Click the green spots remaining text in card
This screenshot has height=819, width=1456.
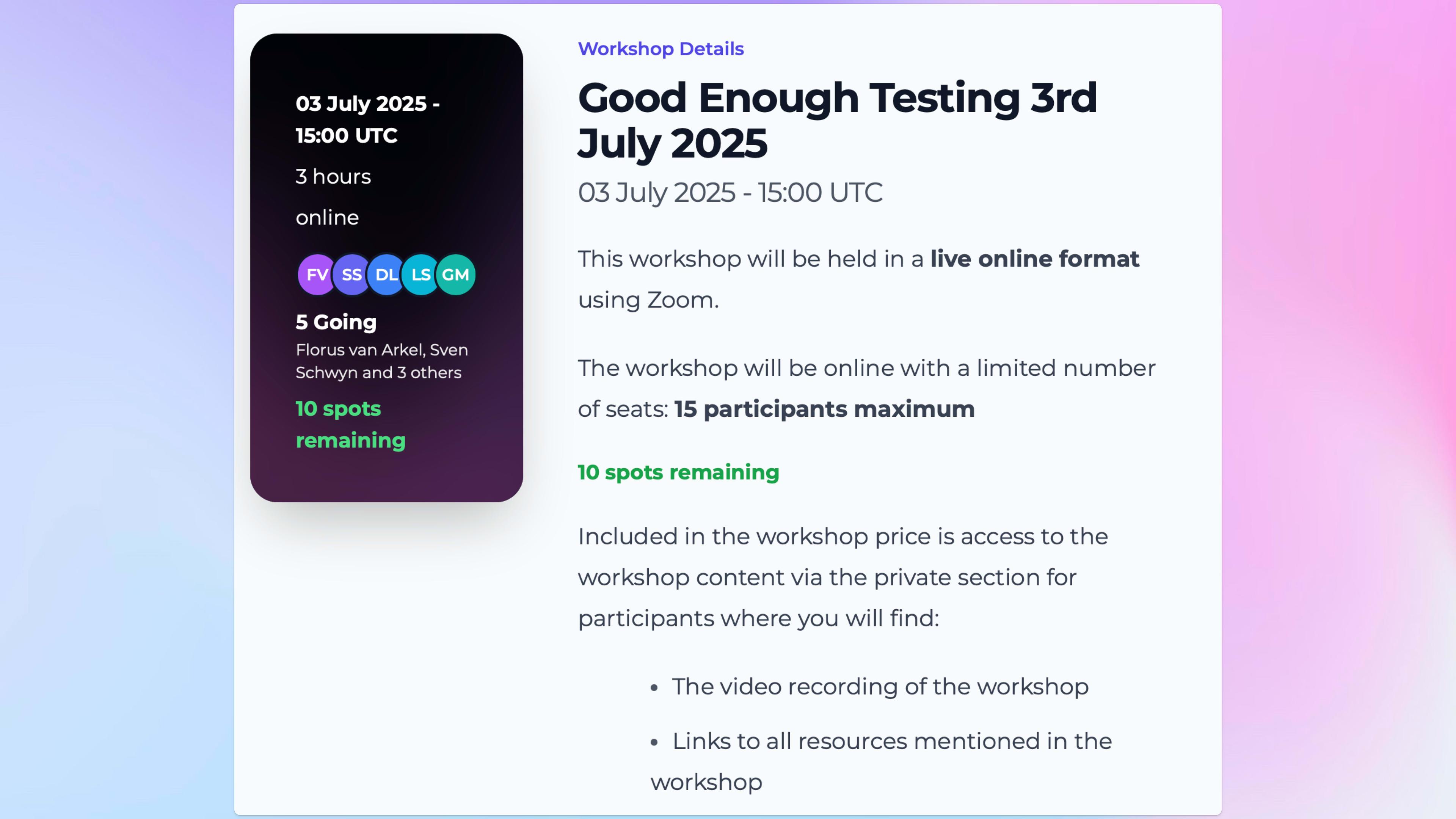pyautogui.click(x=350, y=424)
